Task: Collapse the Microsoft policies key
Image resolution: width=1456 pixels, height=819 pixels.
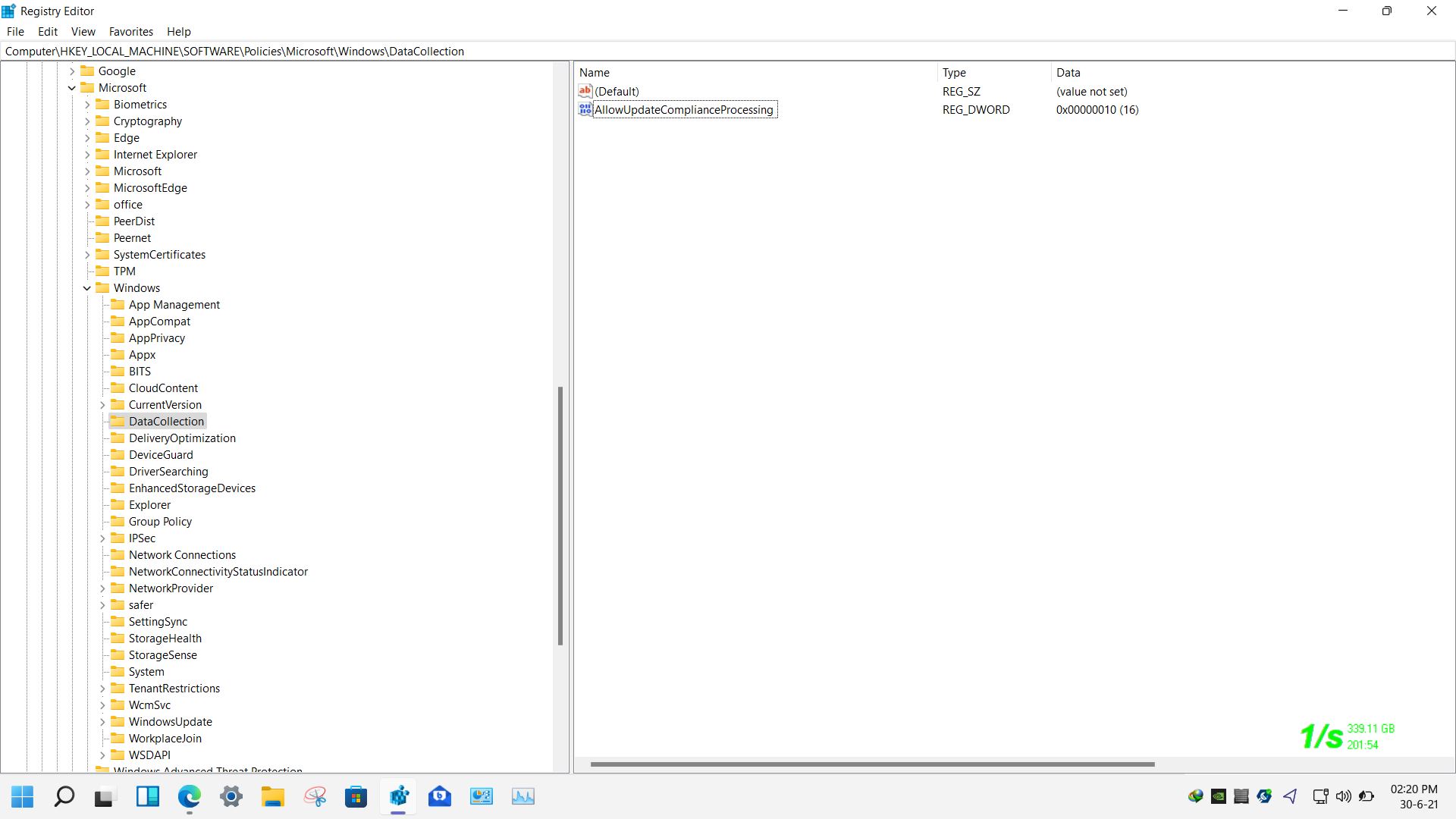Action: click(x=72, y=88)
